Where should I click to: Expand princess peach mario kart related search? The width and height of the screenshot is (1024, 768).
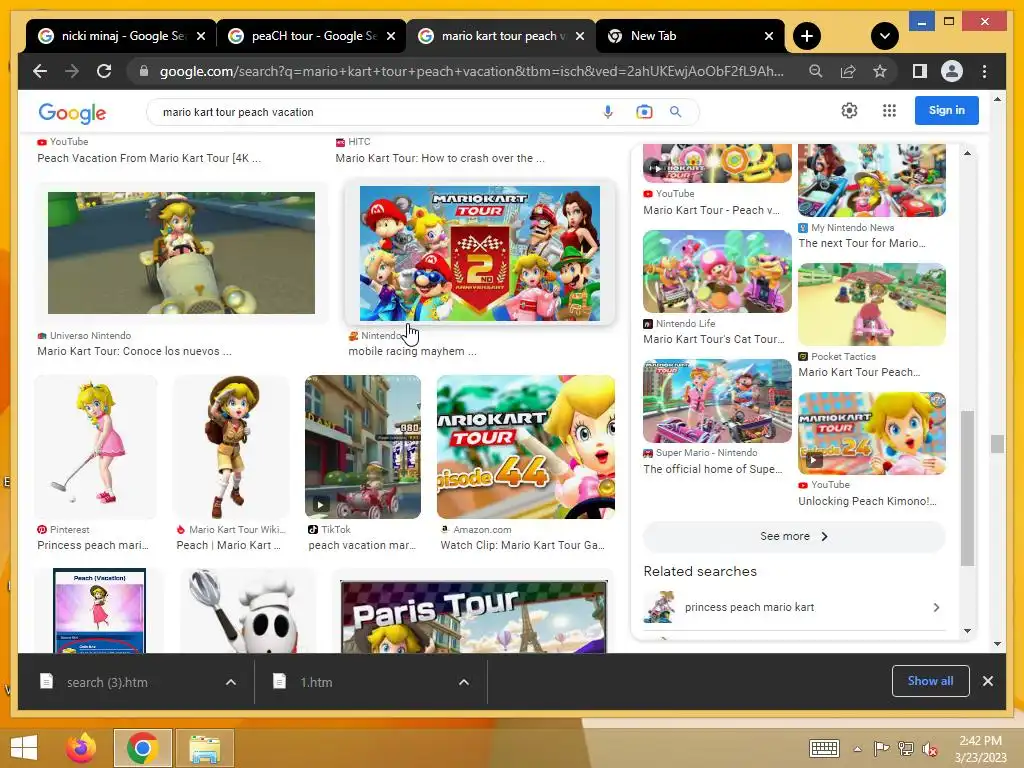click(x=794, y=607)
